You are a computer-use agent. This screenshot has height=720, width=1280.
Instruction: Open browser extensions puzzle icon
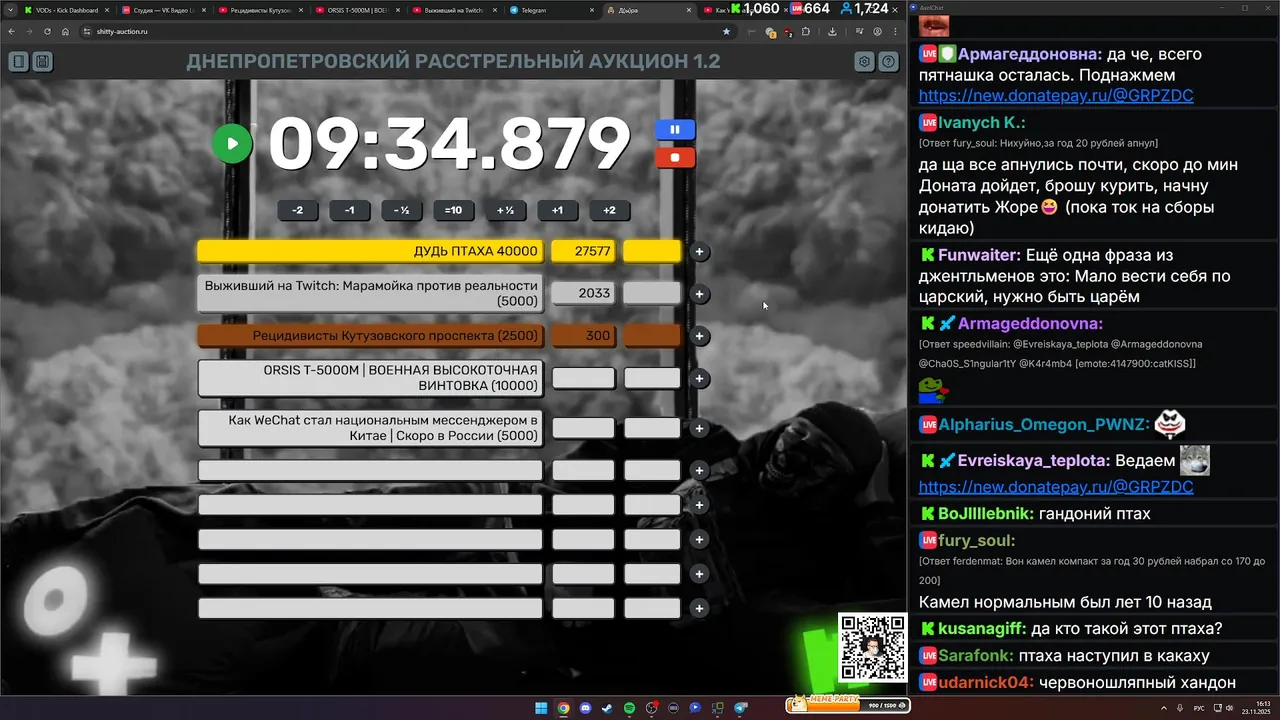(x=806, y=32)
